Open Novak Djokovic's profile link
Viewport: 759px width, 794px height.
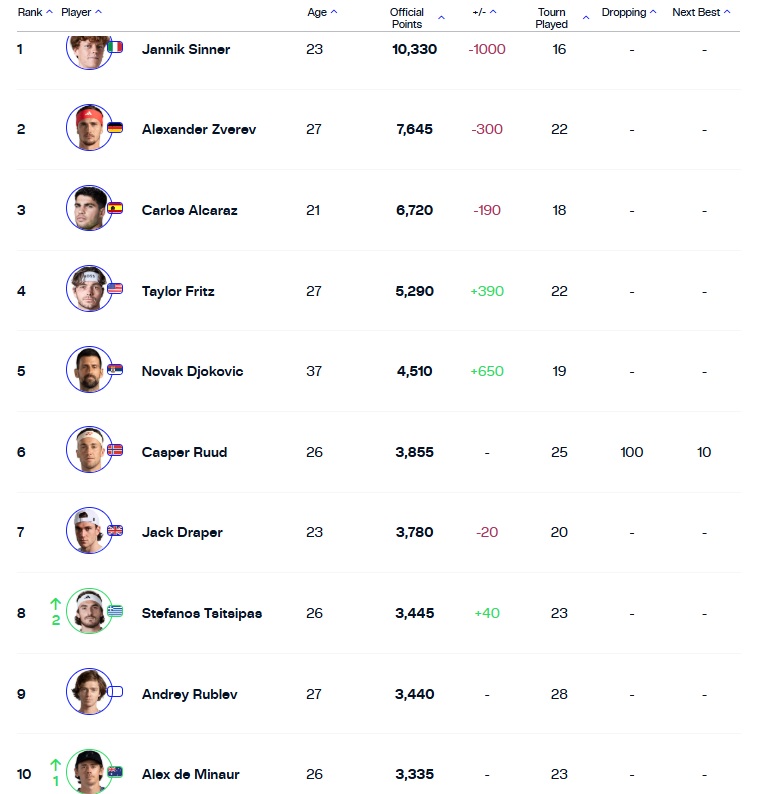(x=192, y=371)
